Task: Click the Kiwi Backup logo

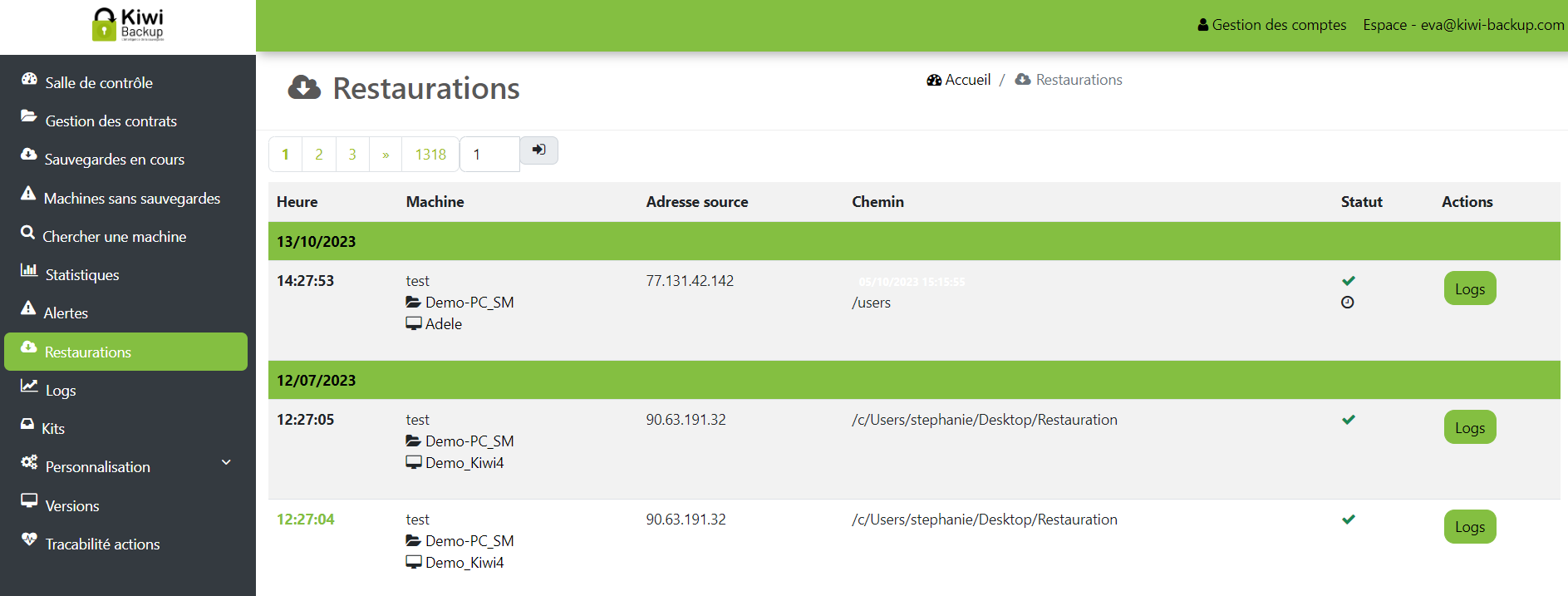Action: pyautogui.click(x=128, y=25)
